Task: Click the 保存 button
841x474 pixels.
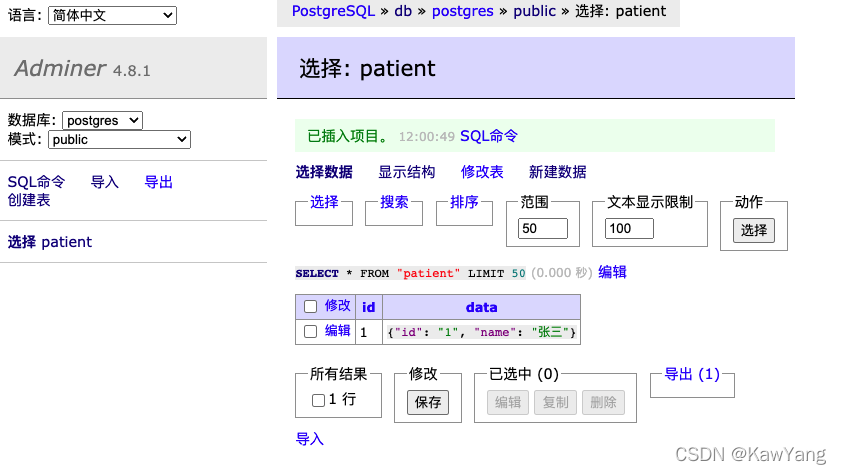Action: coord(428,402)
